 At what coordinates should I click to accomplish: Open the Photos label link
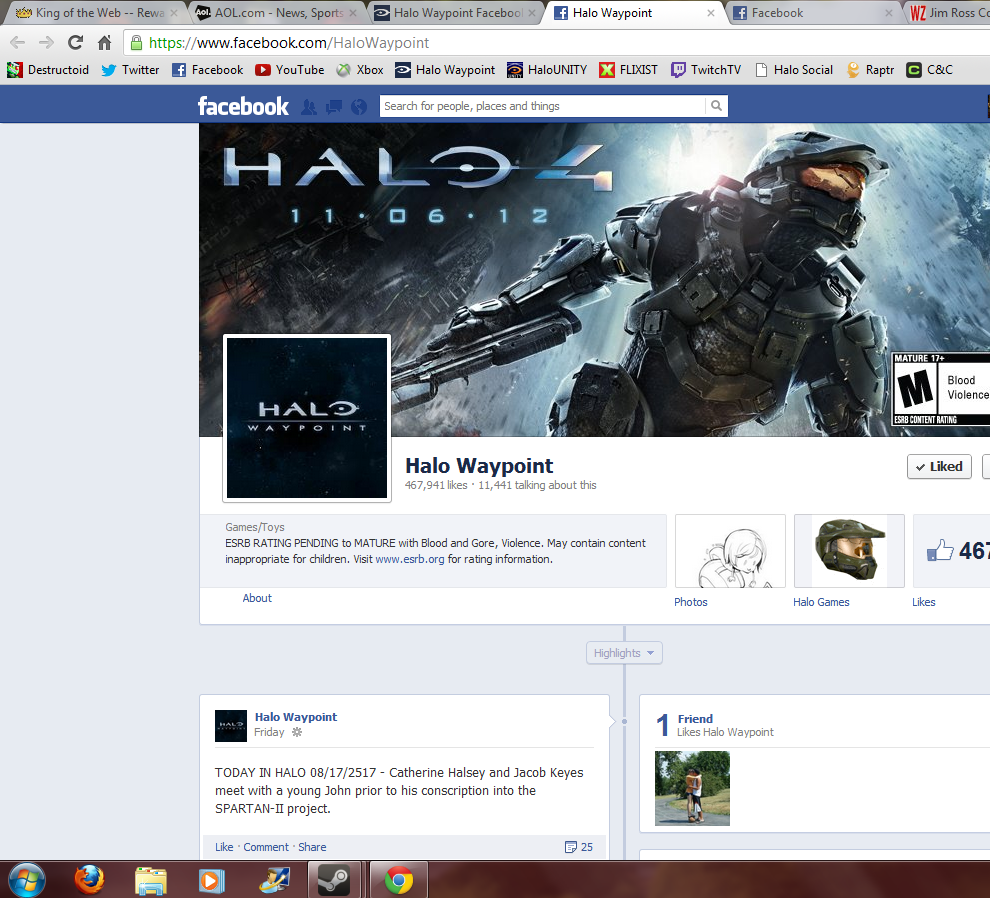pos(691,602)
